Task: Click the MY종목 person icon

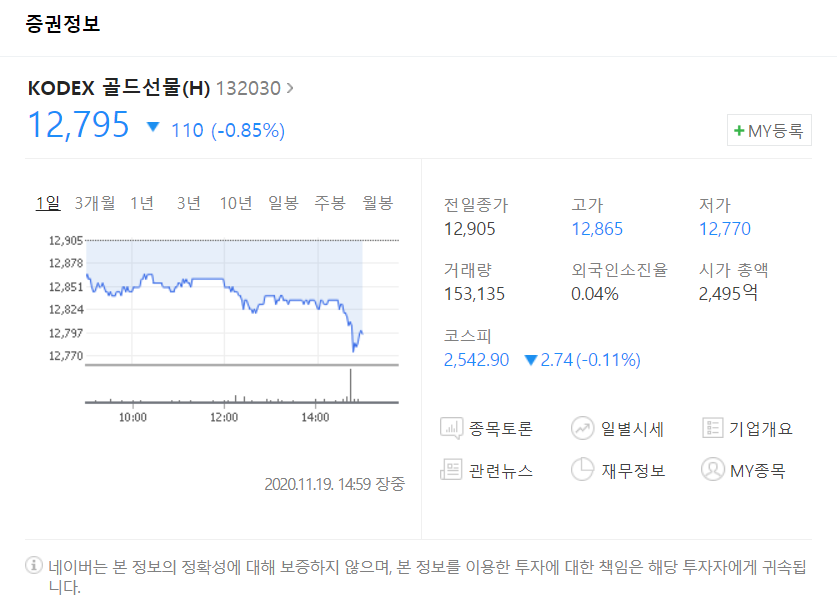Action: tap(712, 469)
